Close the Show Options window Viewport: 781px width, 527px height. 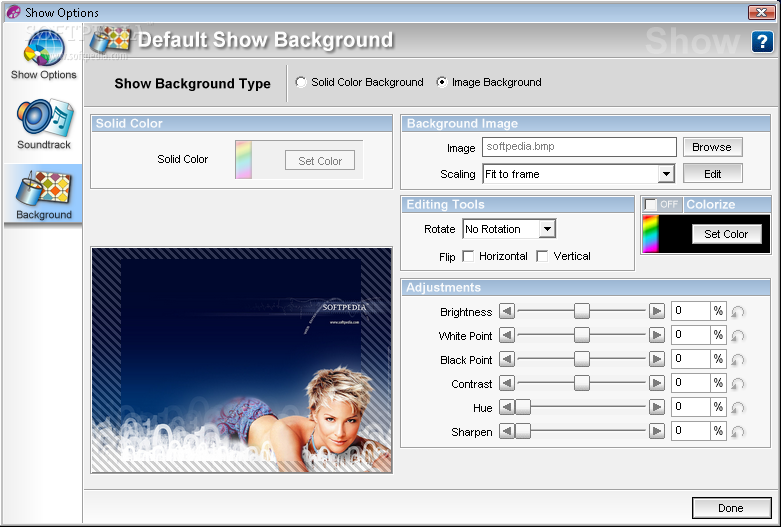point(761,12)
